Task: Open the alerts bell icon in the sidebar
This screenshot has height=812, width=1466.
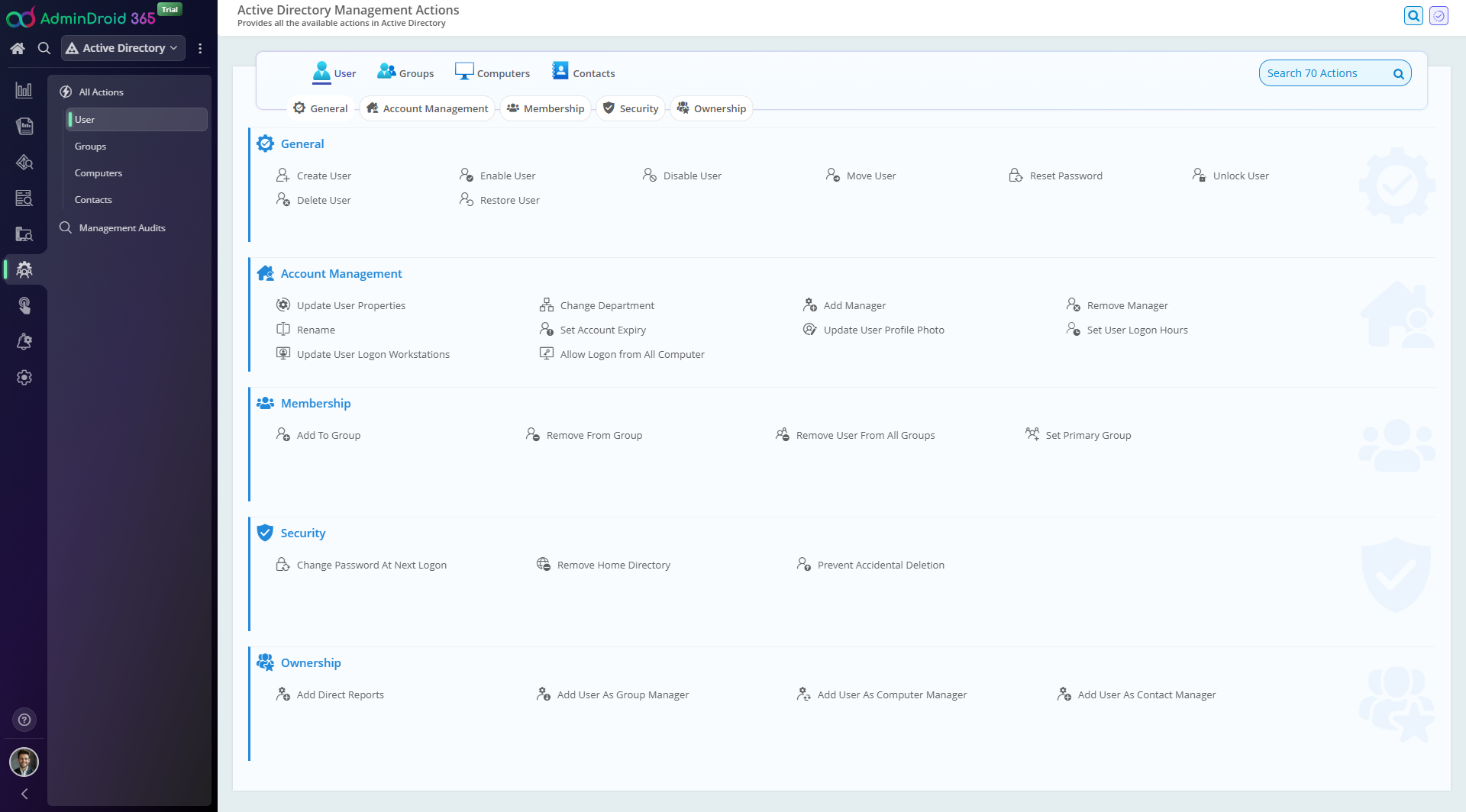Action: coord(24,341)
